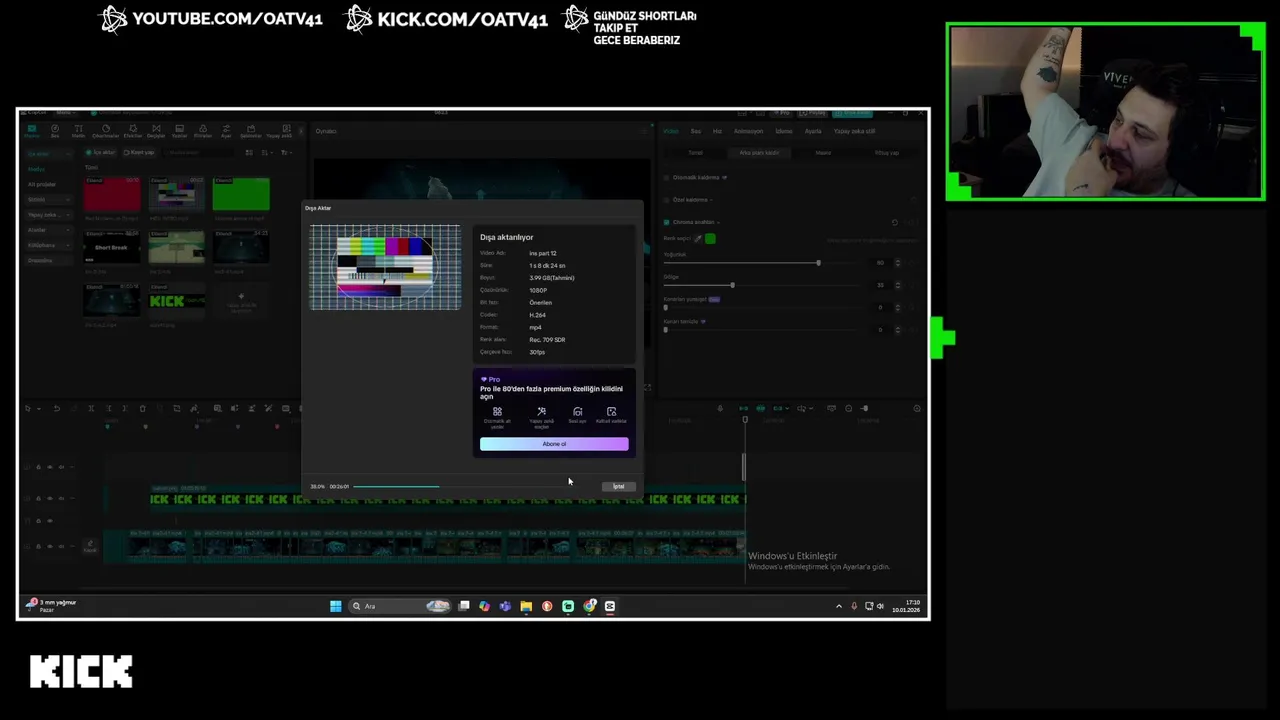Open the Ses audio tab icon
Screen dimensions: 1280x720
tap(55, 131)
